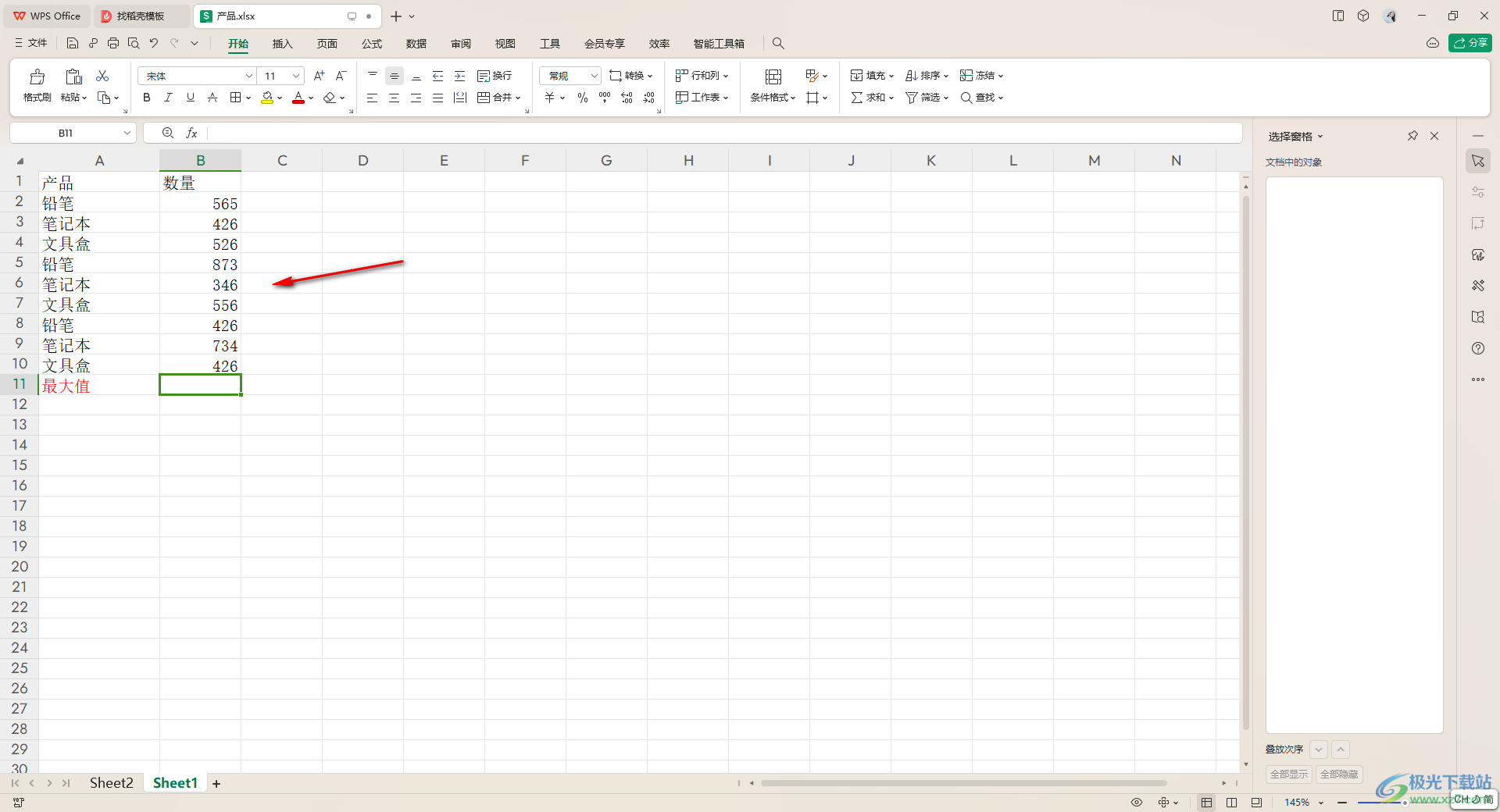Screen dimensions: 1500x812
Task: Click the Undo arrow icon
Action: [x=154, y=43]
